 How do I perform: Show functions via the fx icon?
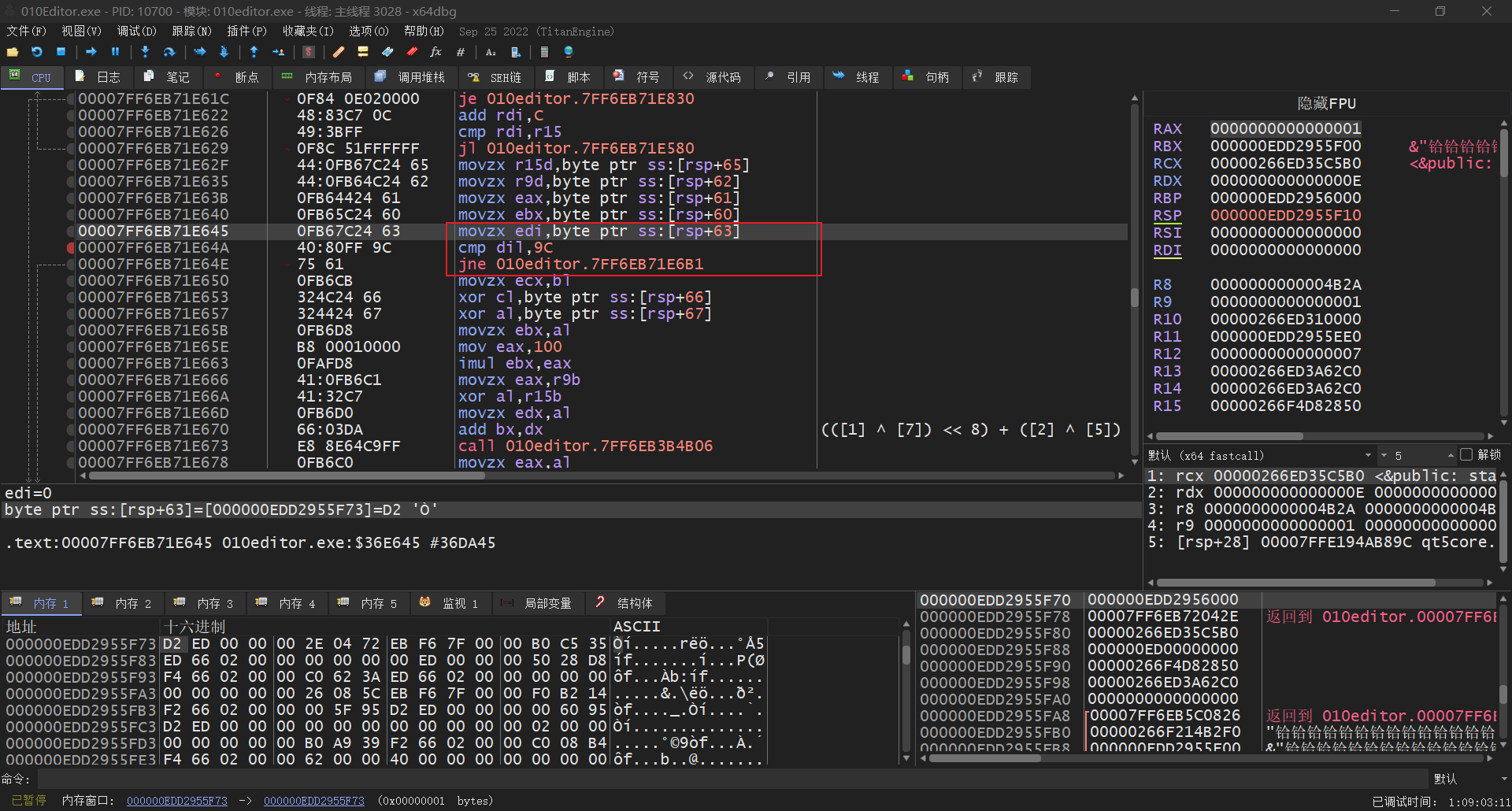click(435, 52)
